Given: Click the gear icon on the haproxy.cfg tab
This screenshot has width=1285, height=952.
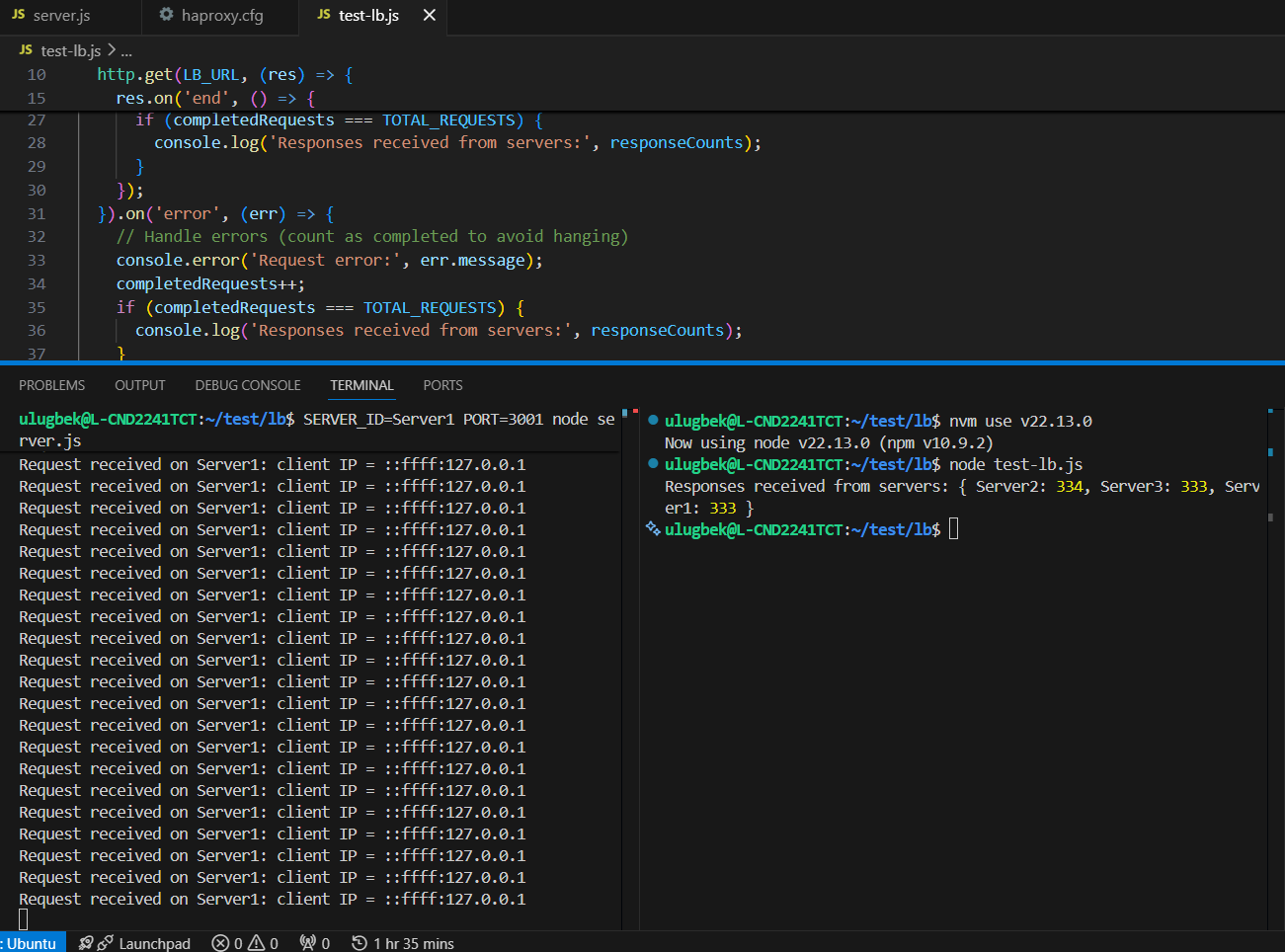Looking at the screenshot, I should (x=166, y=15).
